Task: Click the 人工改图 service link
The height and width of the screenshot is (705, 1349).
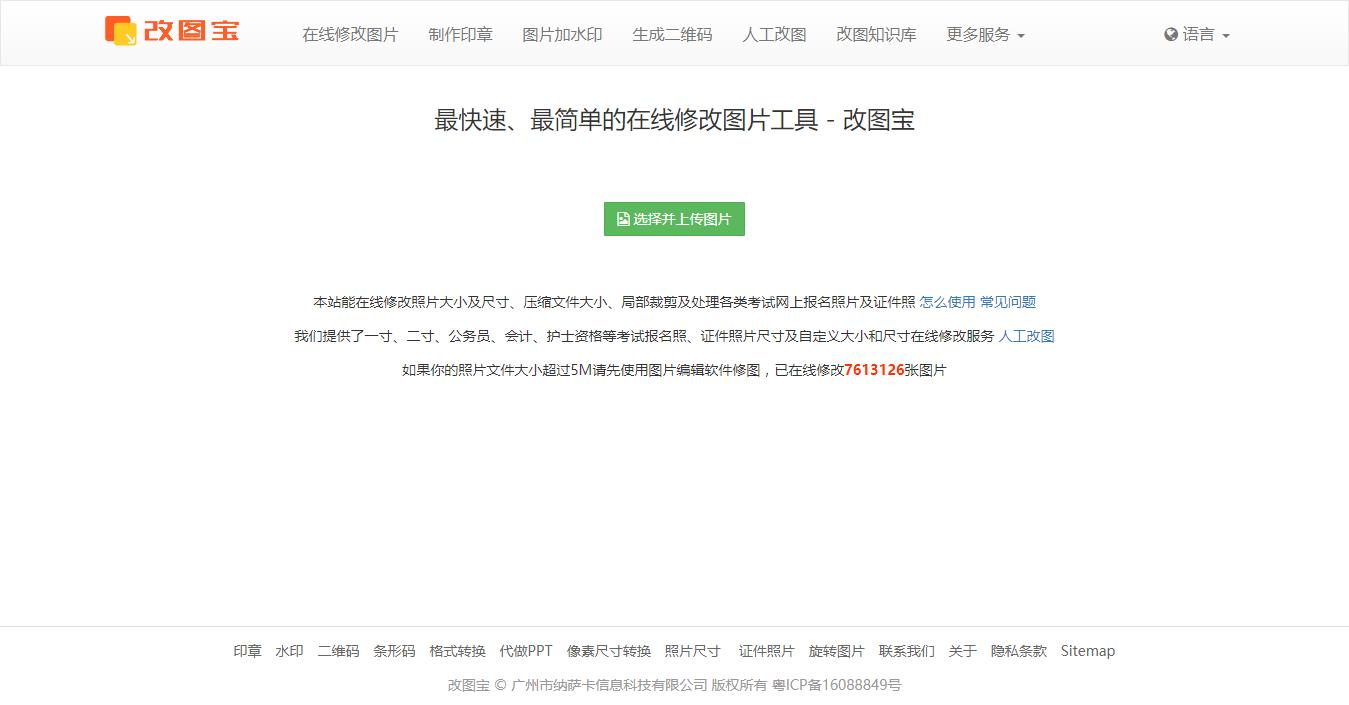Action: [1026, 336]
